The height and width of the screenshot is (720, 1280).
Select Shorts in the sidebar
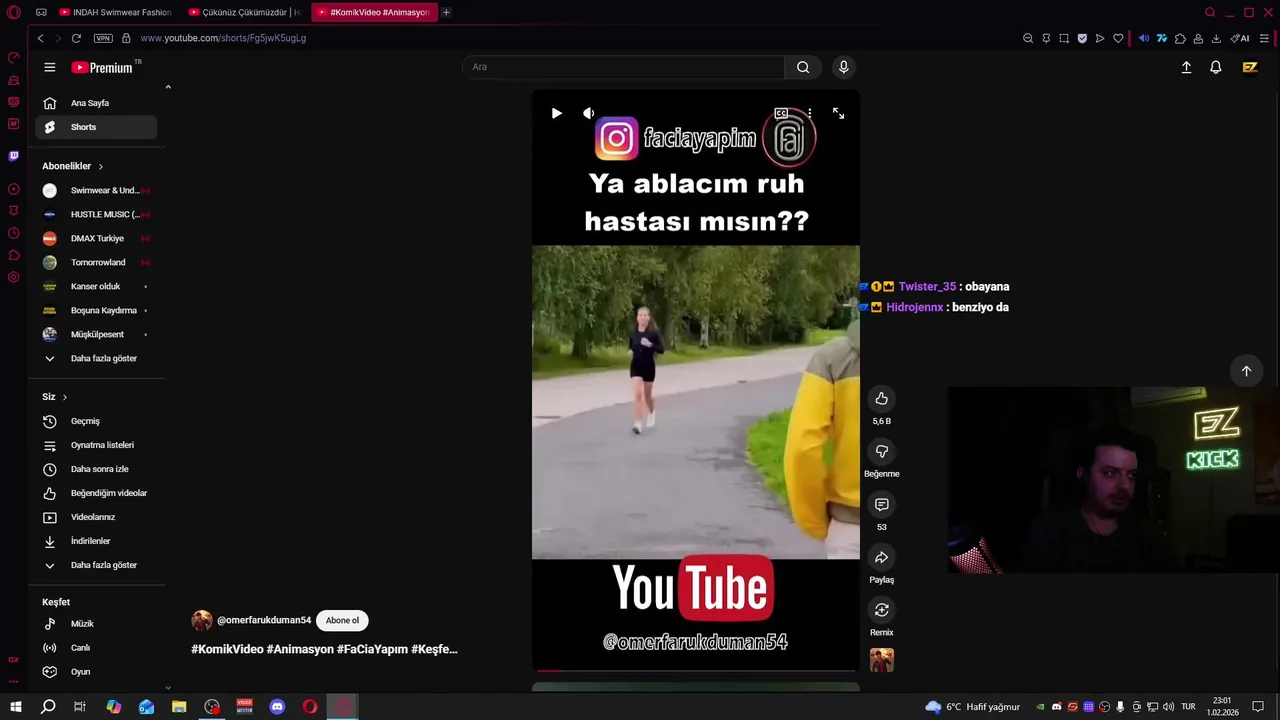[x=96, y=127]
